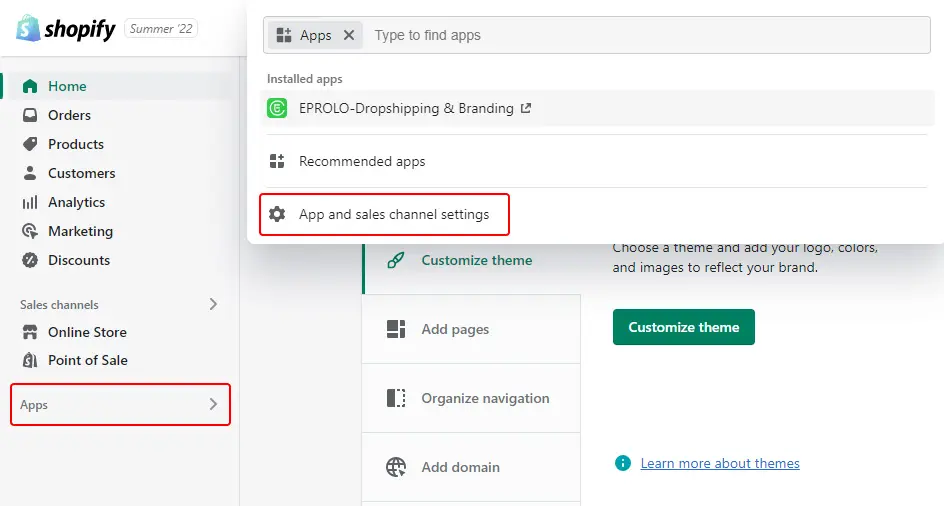Viewport: 944px width, 506px height.
Task: Open App and sales channel settings
Action: [385, 214]
